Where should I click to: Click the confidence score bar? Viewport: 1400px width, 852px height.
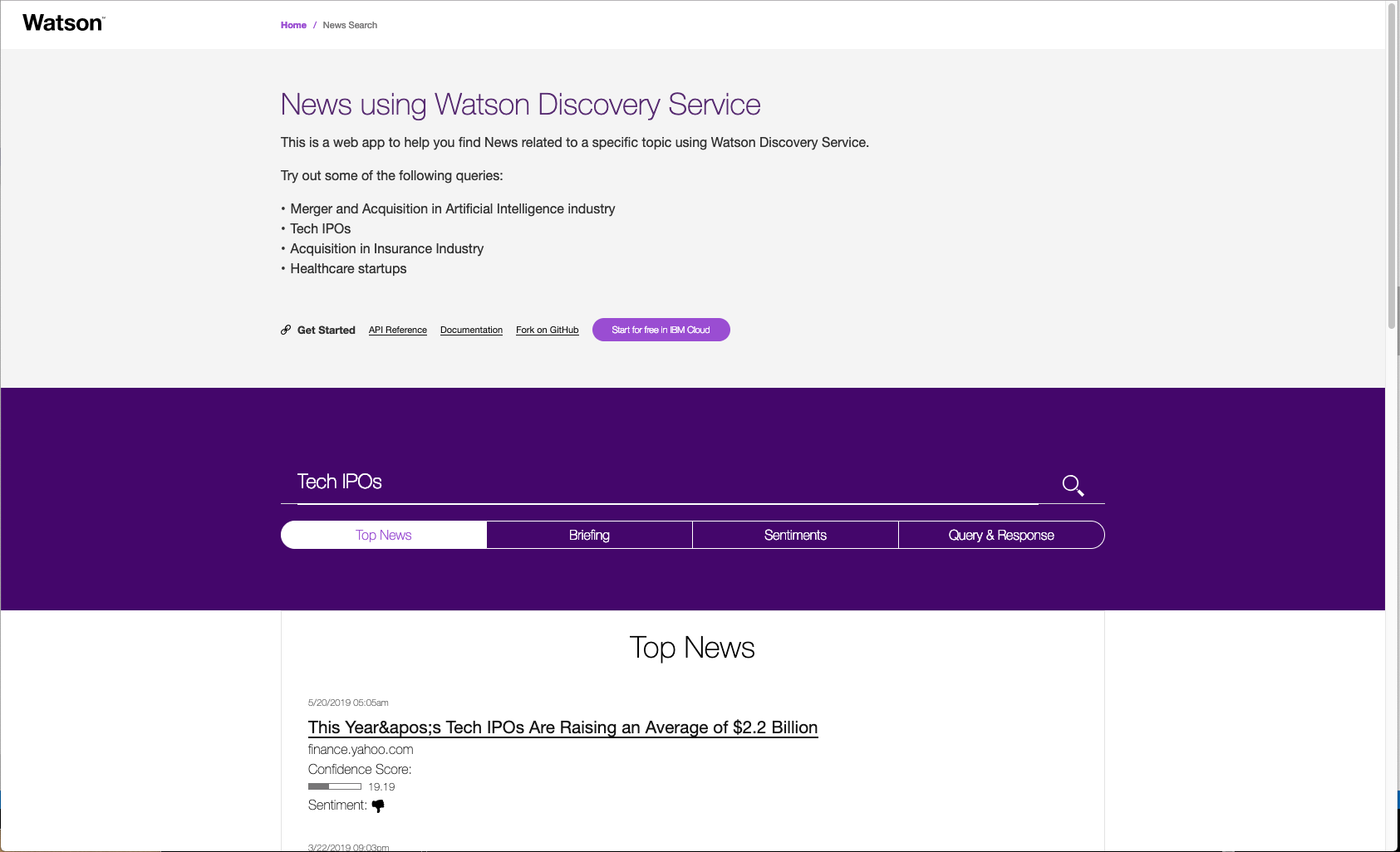335,786
